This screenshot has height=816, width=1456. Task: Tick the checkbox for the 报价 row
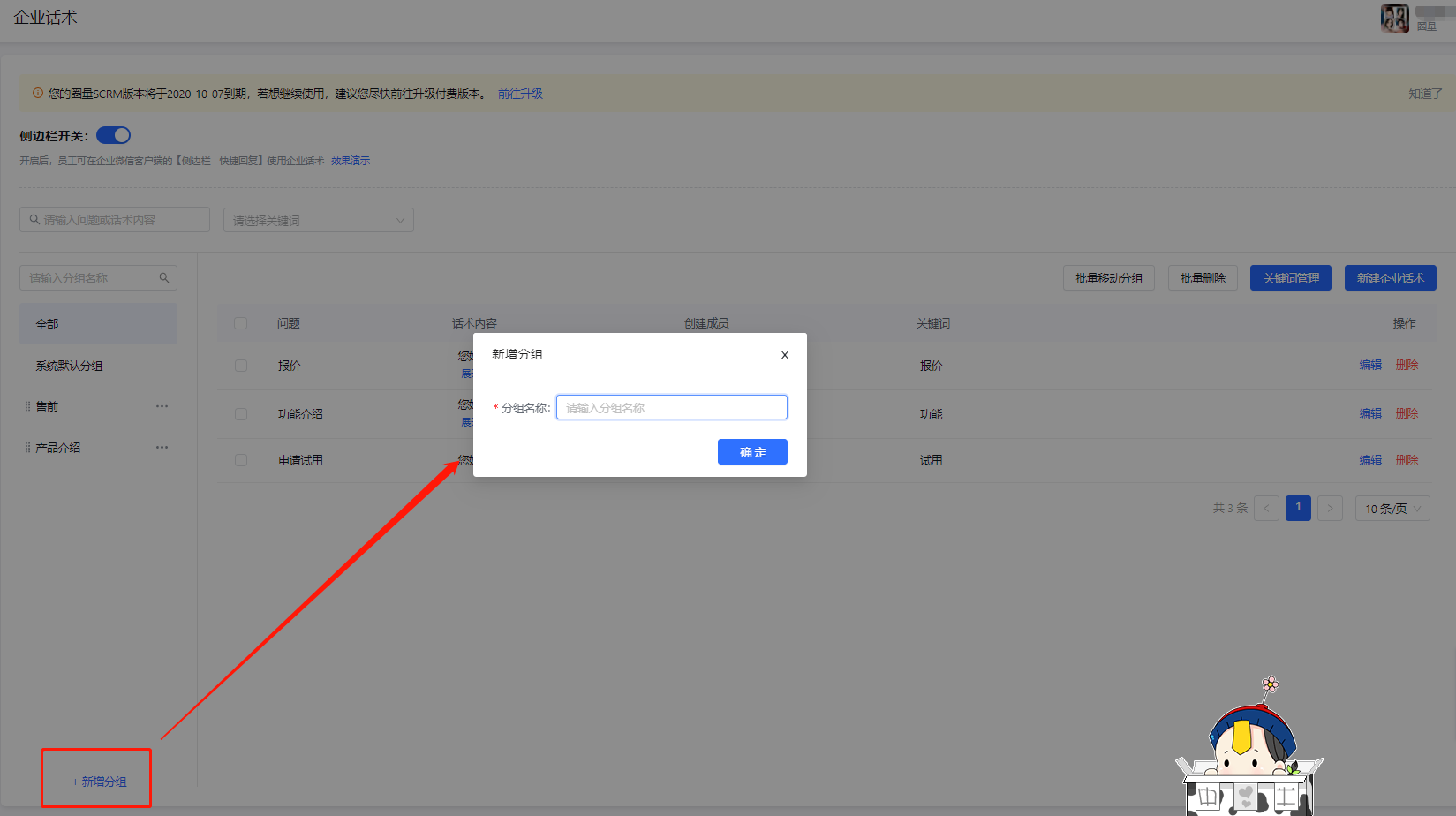point(240,366)
